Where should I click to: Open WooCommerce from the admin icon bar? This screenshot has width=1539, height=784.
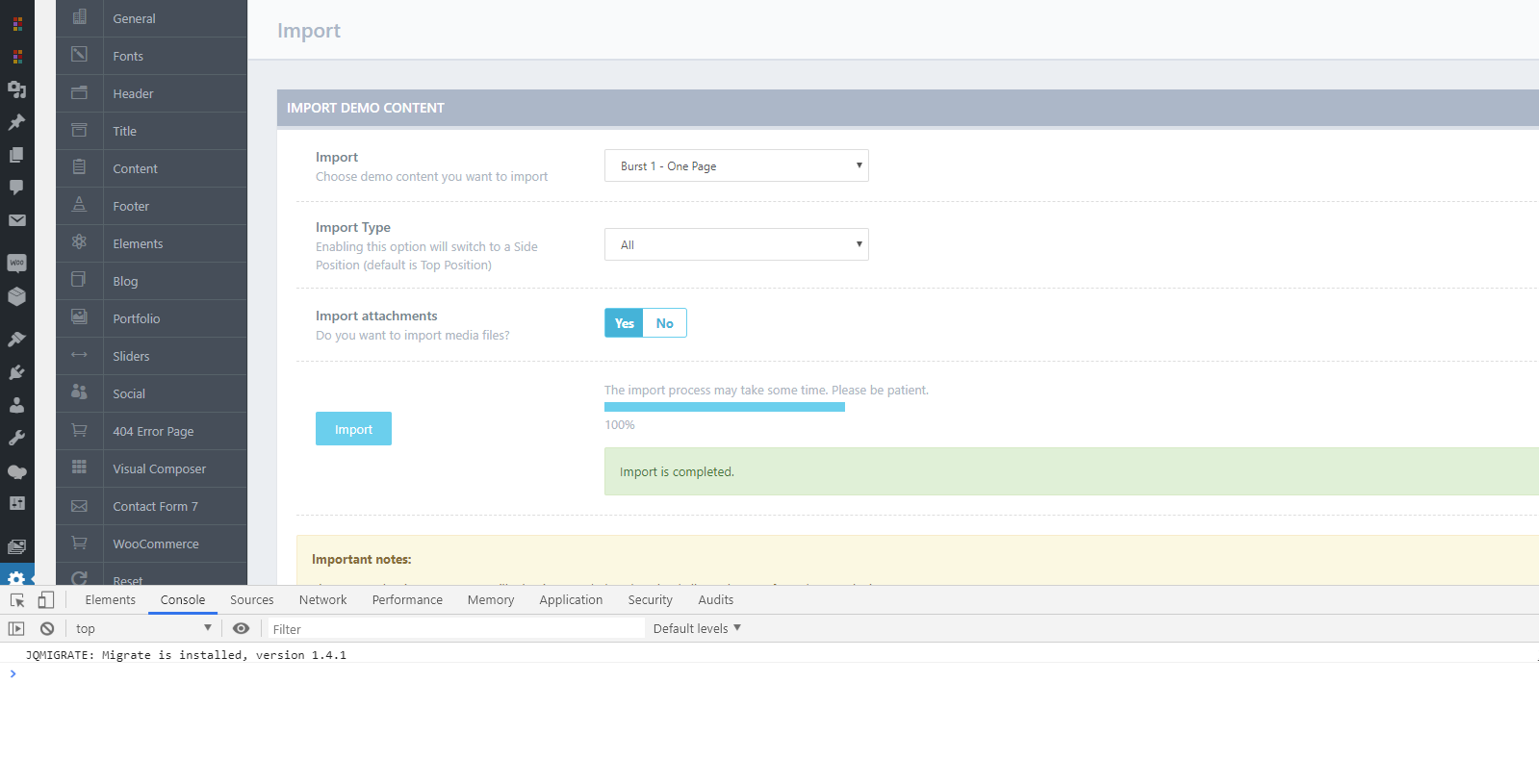[16, 263]
